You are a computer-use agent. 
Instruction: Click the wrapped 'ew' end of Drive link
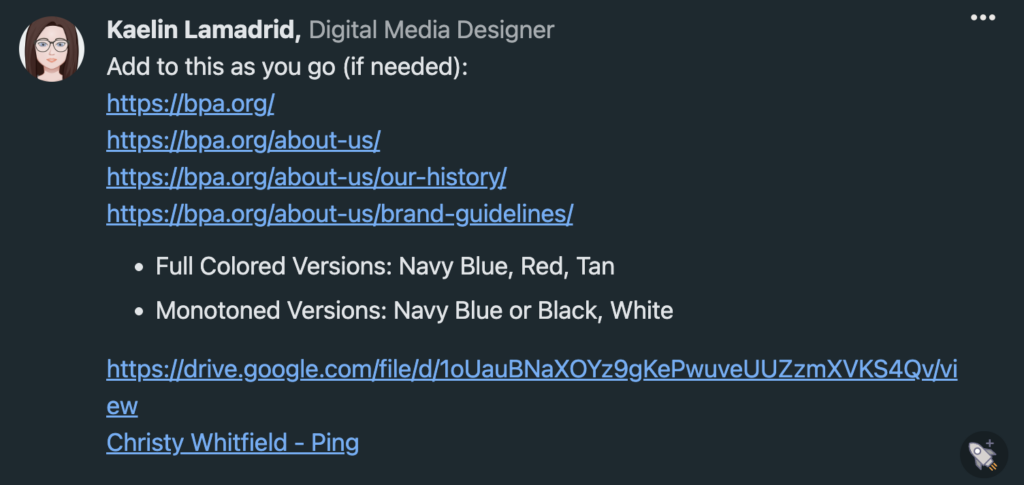coord(122,406)
